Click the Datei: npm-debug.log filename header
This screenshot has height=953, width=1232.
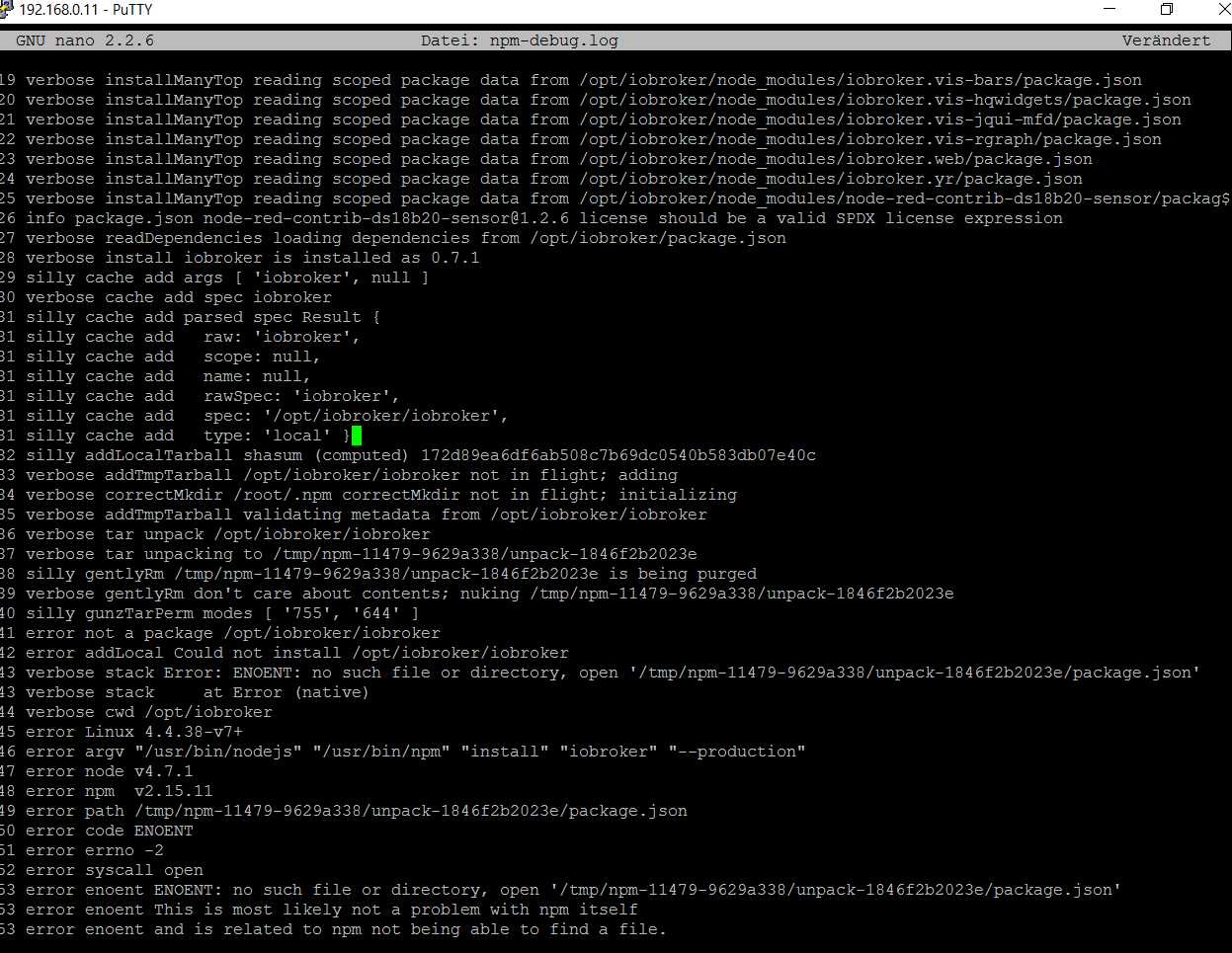(x=519, y=40)
